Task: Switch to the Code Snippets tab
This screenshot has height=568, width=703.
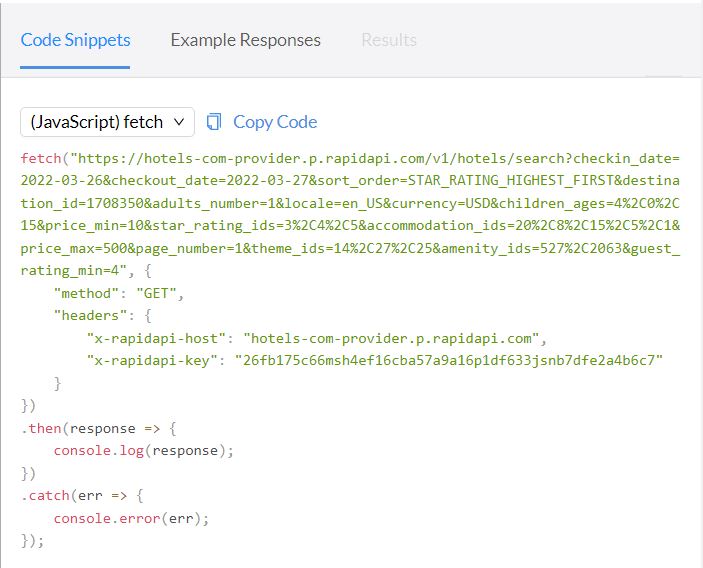Action: (x=75, y=40)
